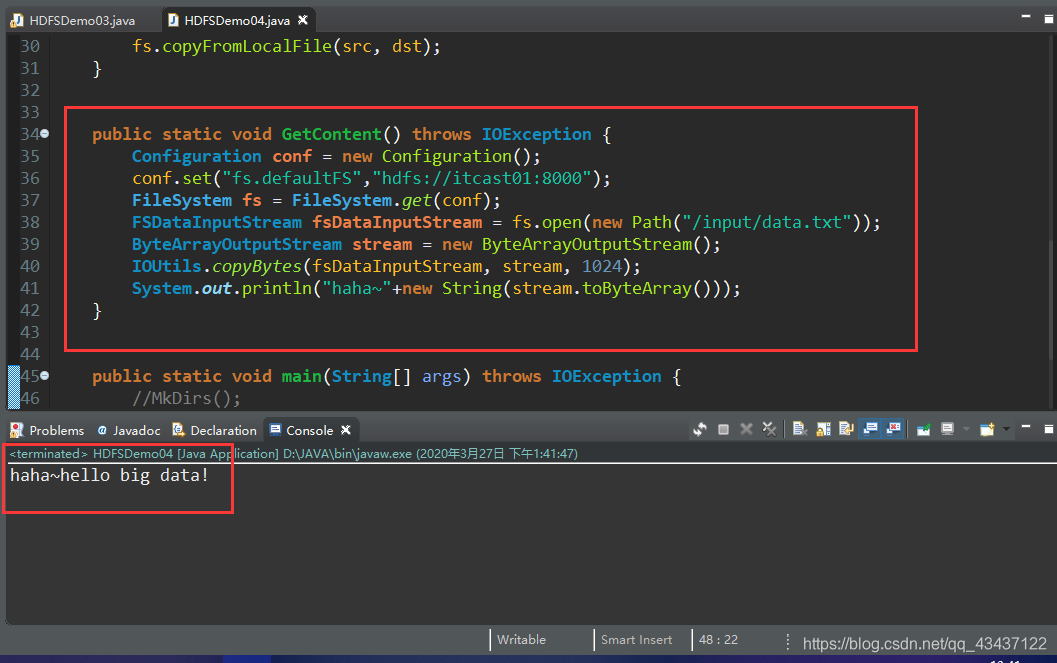Click the 1024 buffer size value

(x=601, y=266)
